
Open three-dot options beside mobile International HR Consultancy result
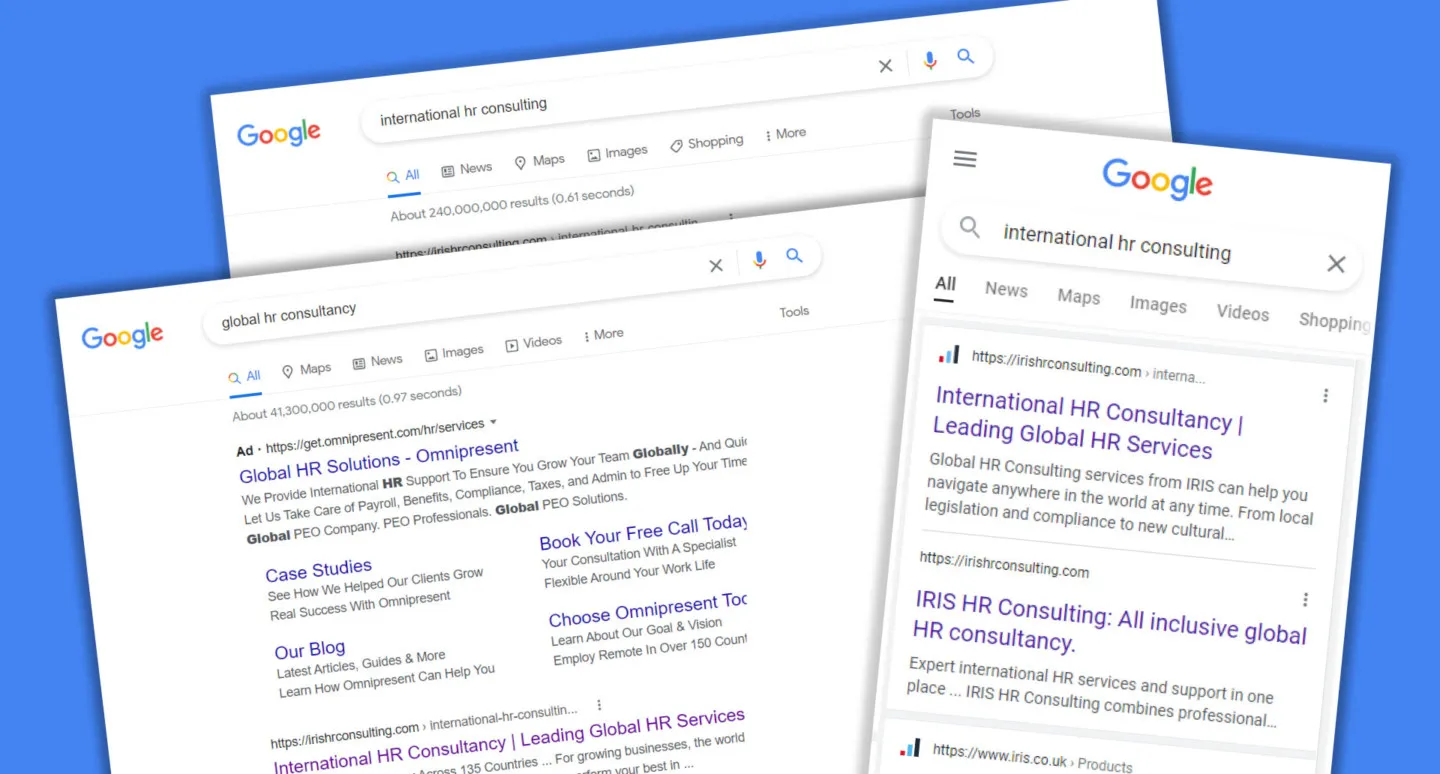[1326, 396]
